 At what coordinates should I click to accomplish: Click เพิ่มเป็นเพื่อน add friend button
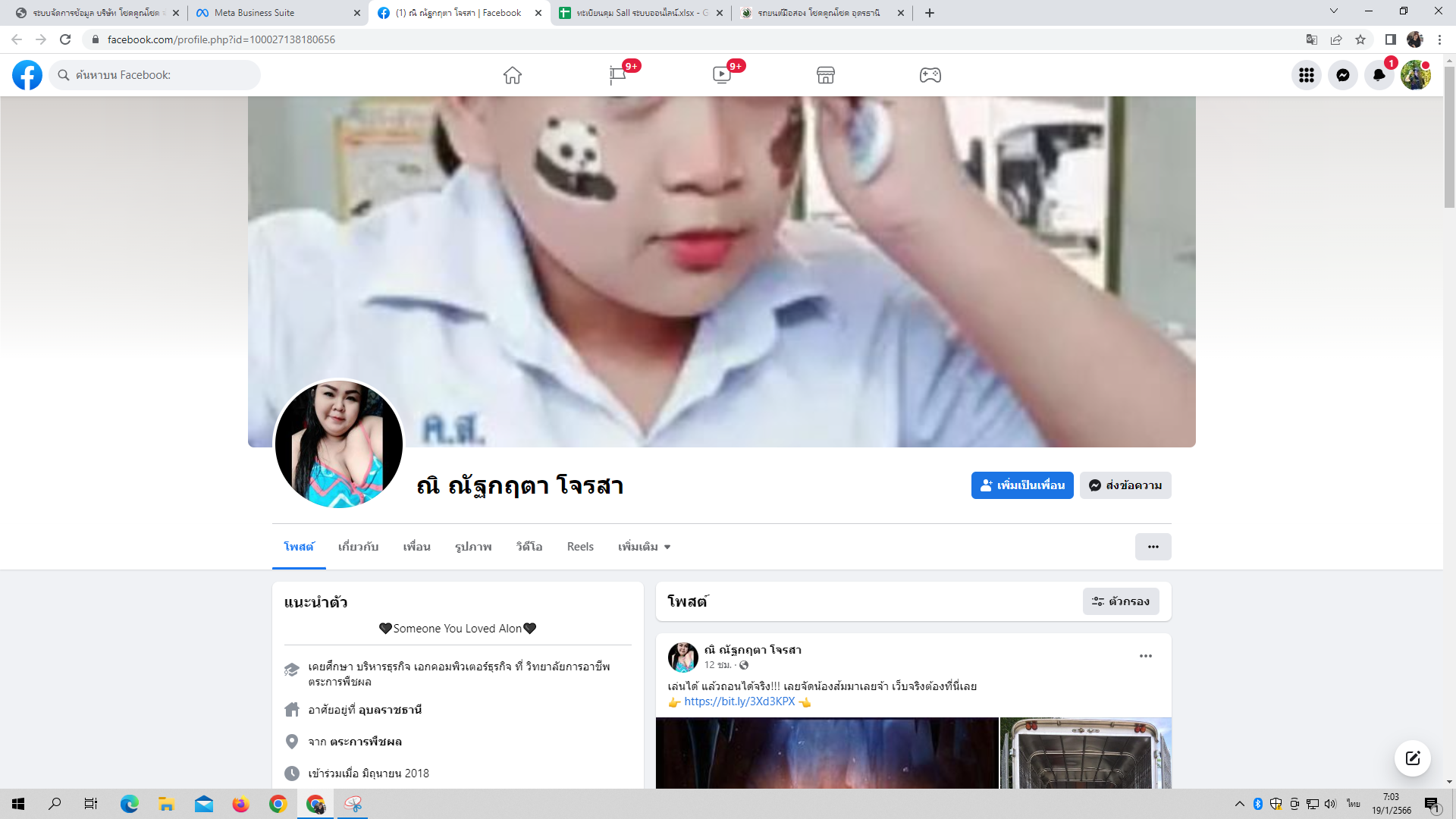(x=1021, y=485)
